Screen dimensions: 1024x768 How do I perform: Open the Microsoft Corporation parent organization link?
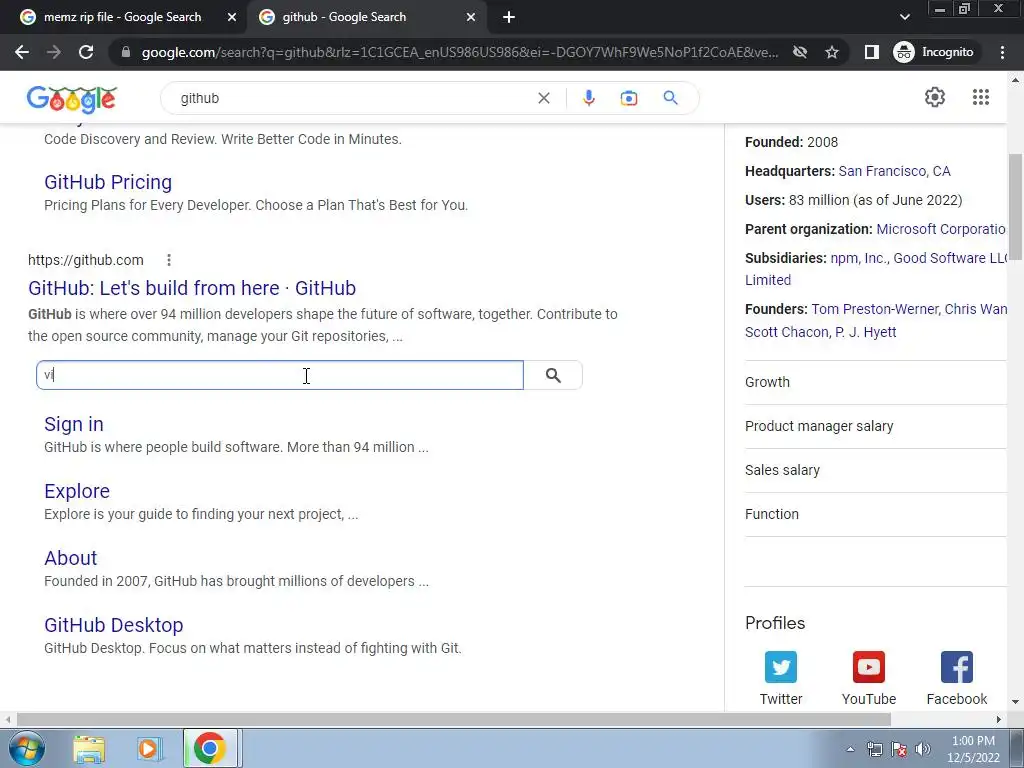click(x=941, y=229)
